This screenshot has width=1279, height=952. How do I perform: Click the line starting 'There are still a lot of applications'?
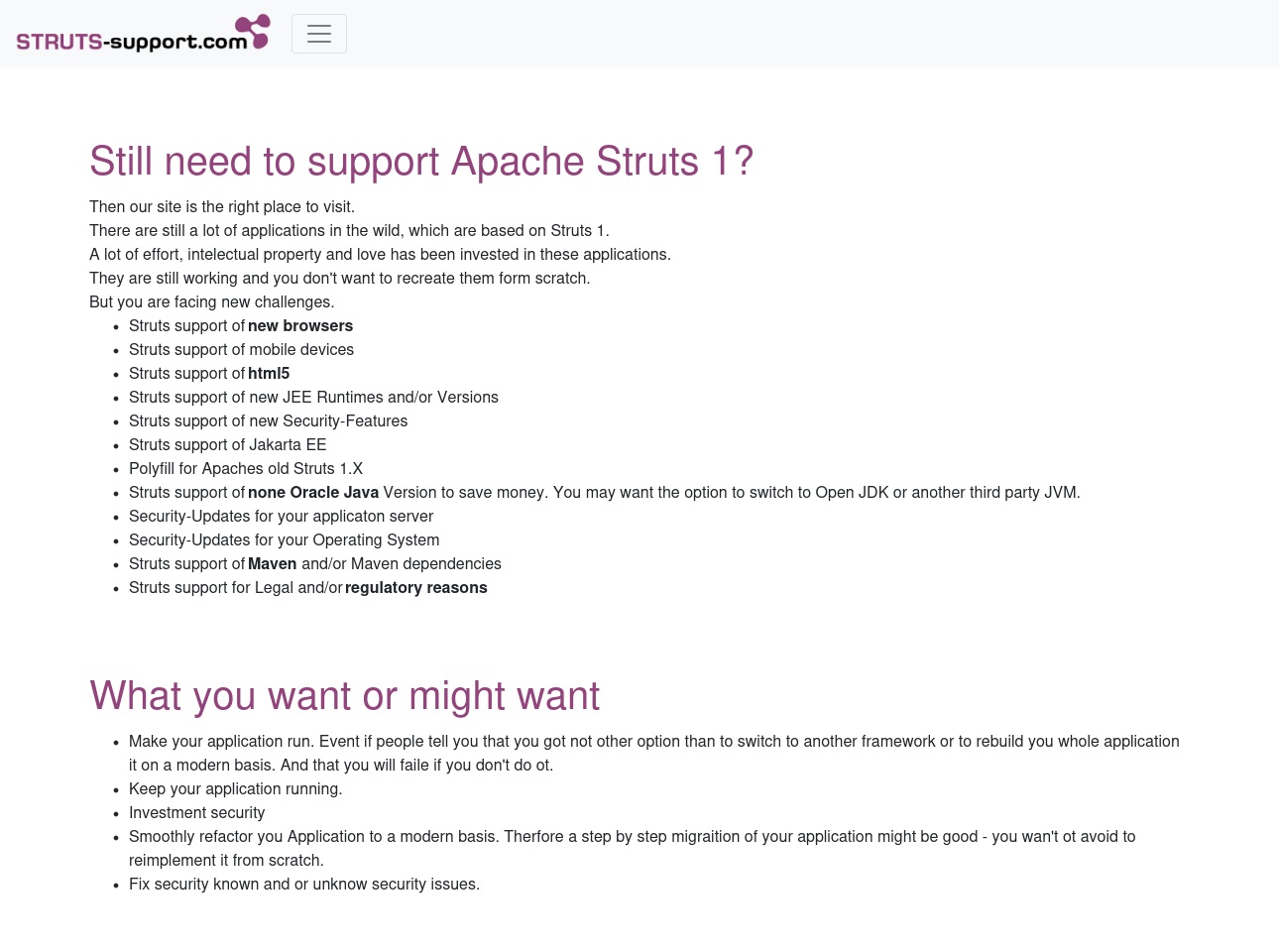(x=350, y=230)
